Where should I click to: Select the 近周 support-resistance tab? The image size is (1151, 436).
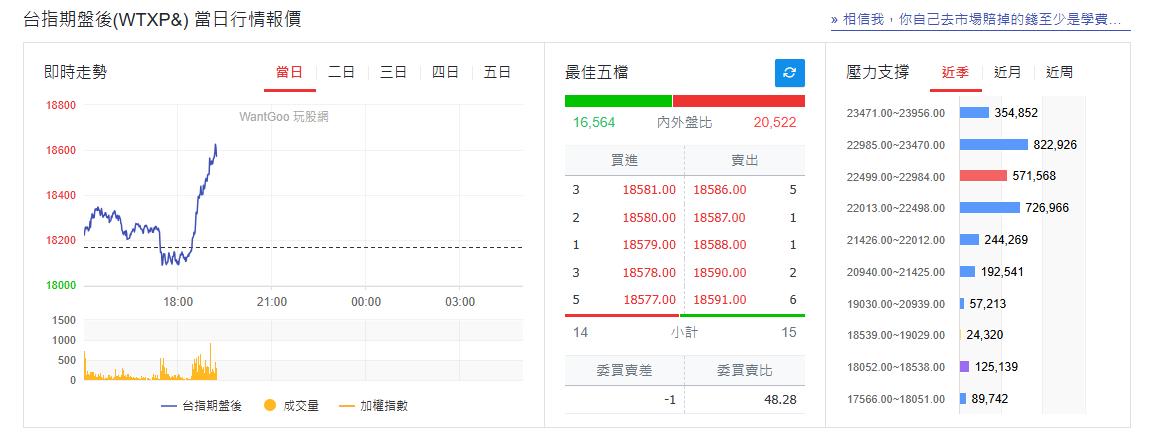click(x=1059, y=73)
